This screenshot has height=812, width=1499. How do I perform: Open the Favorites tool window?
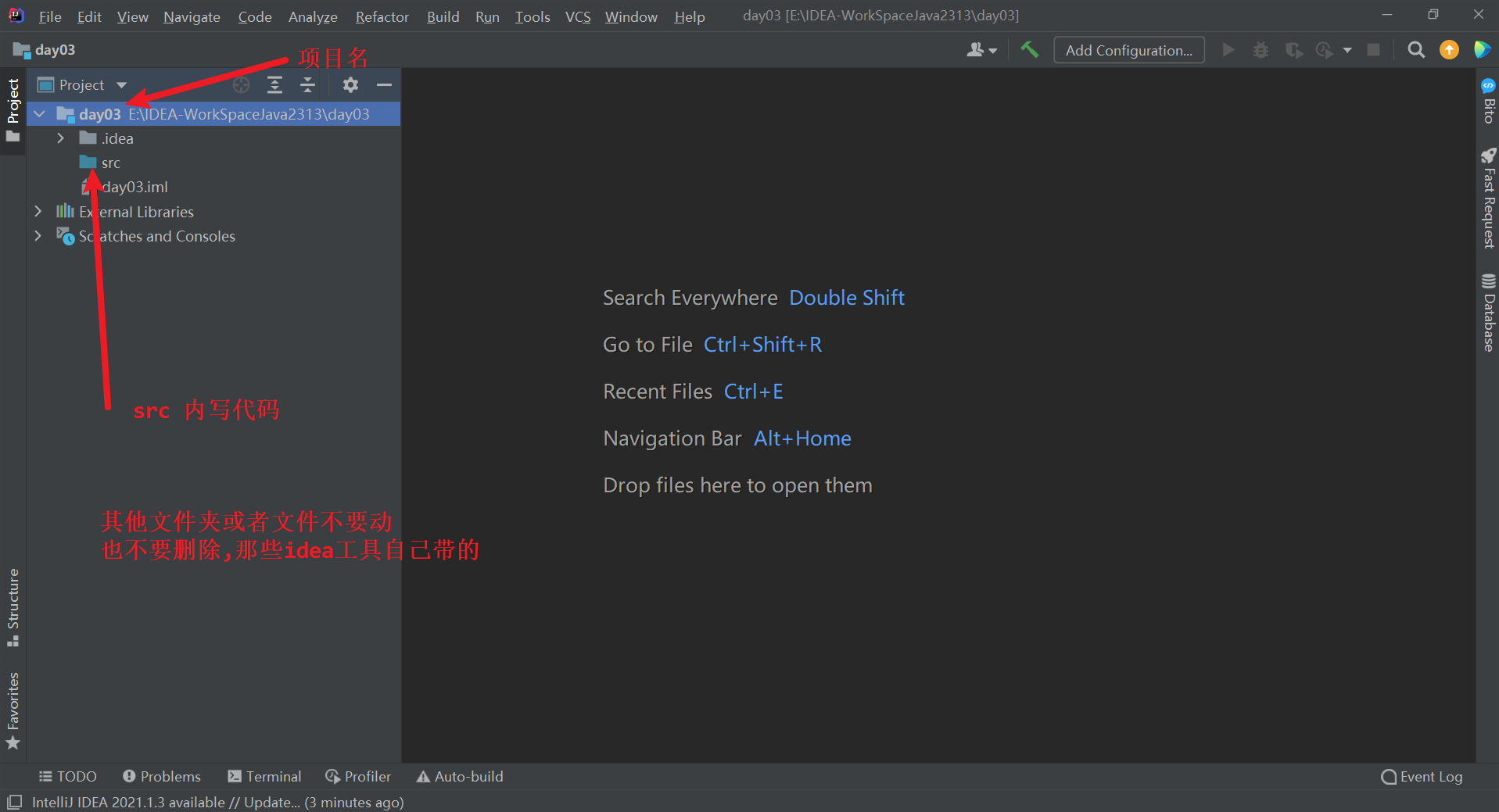(13, 710)
